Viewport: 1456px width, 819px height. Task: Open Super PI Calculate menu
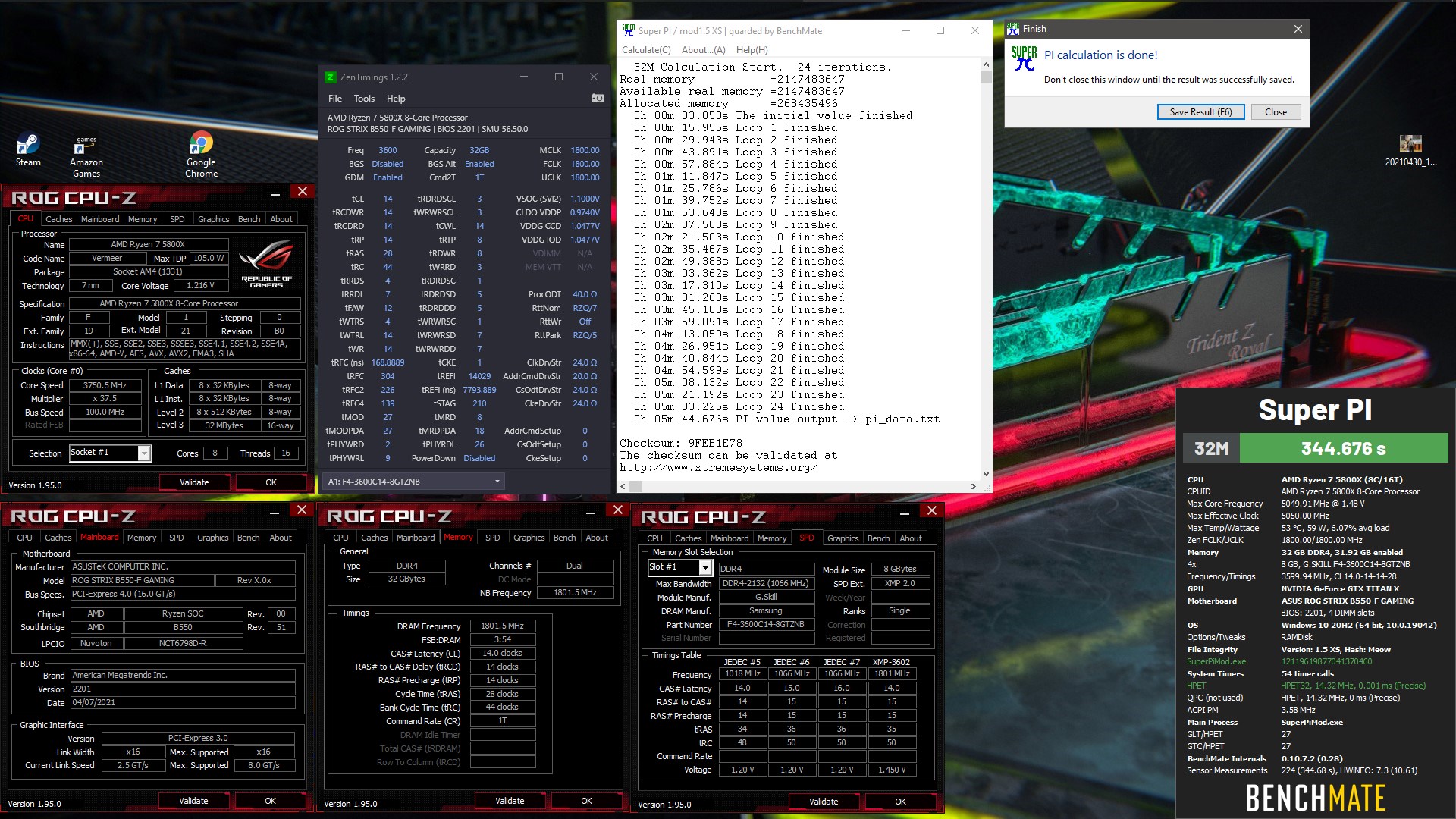(646, 50)
